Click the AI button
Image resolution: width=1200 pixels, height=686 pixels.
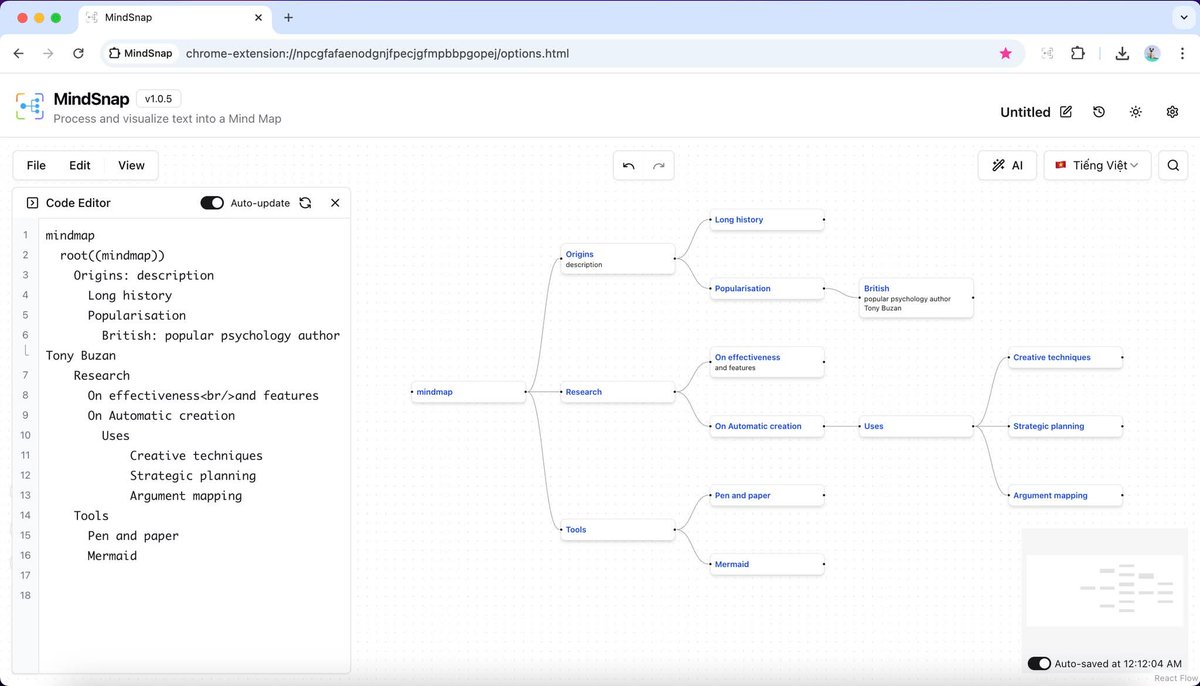point(1007,165)
